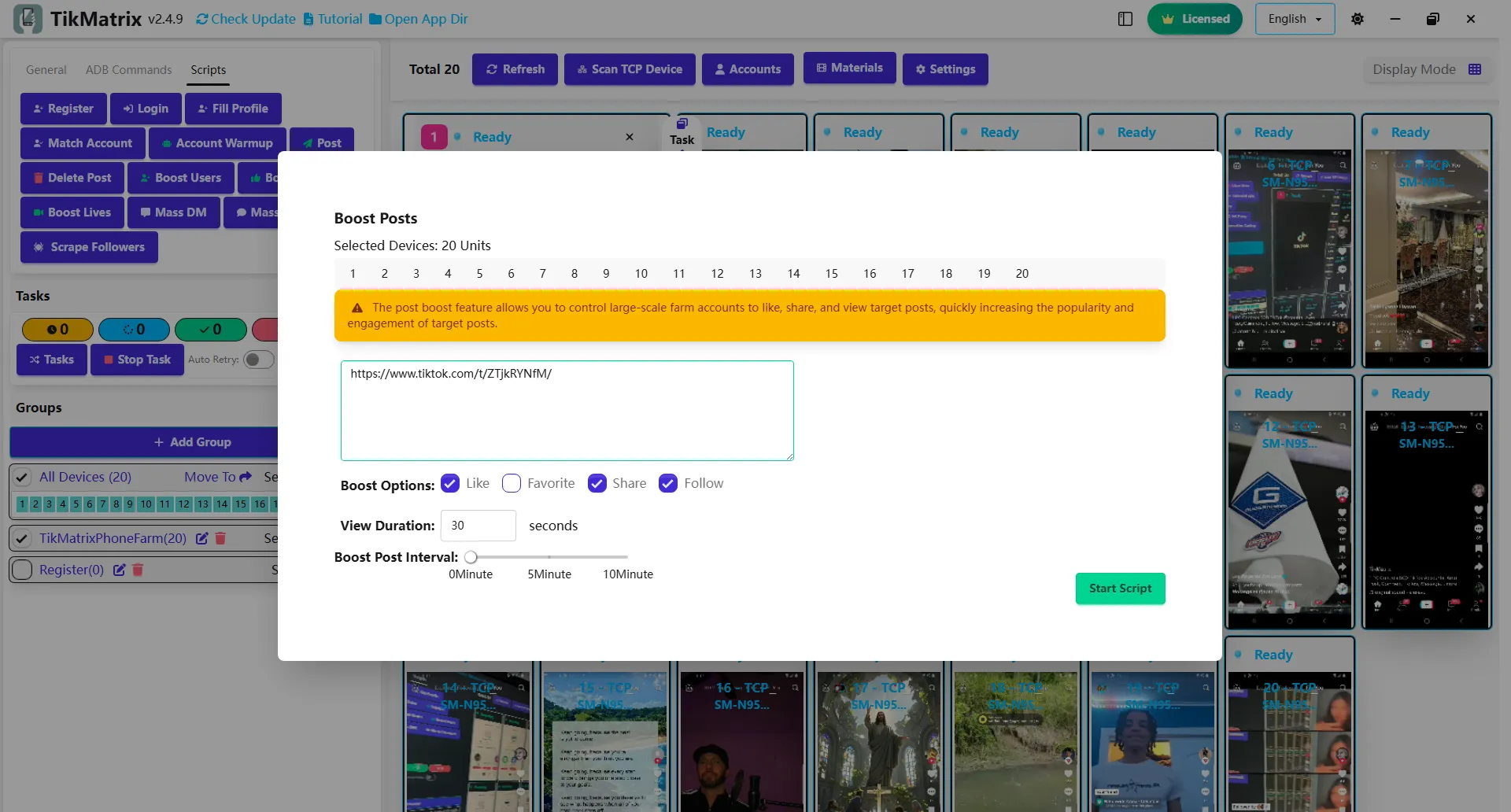1511x812 pixels.
Task: Switch to the ADB Commands tab
Action: (x=128, y=69)
